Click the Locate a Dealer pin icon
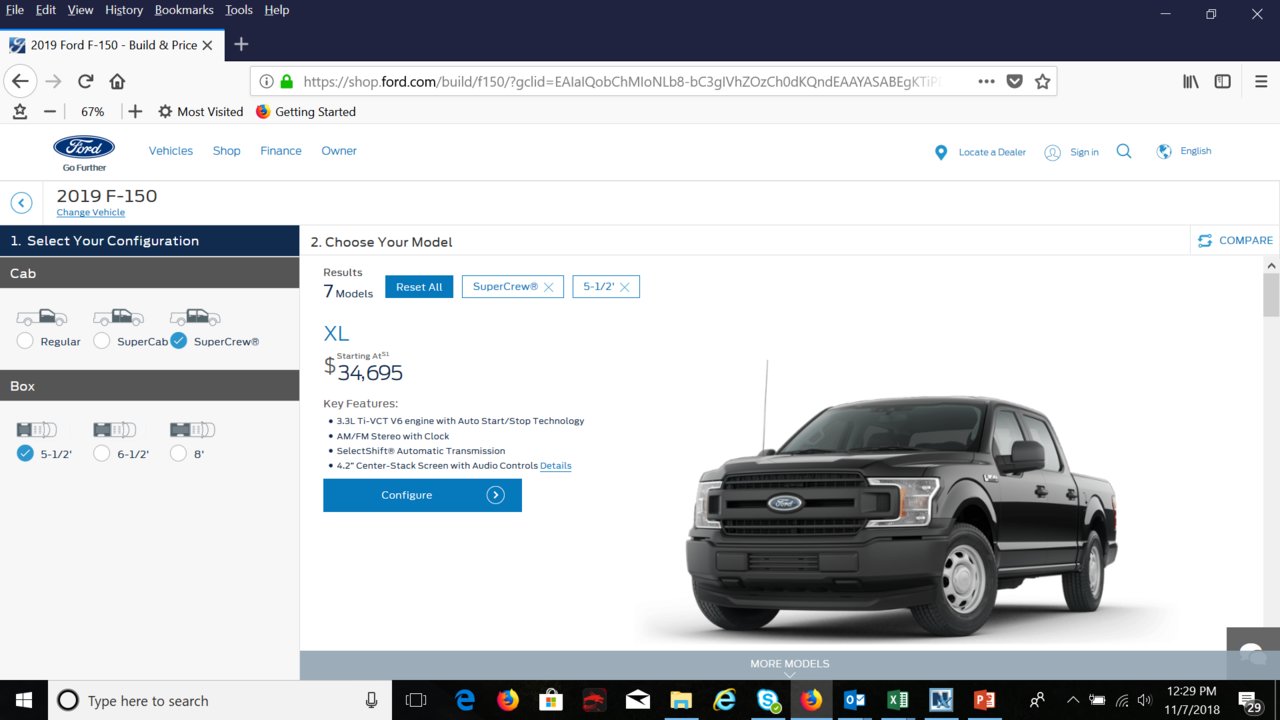The height and width of the screenshot is (720, 1280). click(x=940, y=152)
